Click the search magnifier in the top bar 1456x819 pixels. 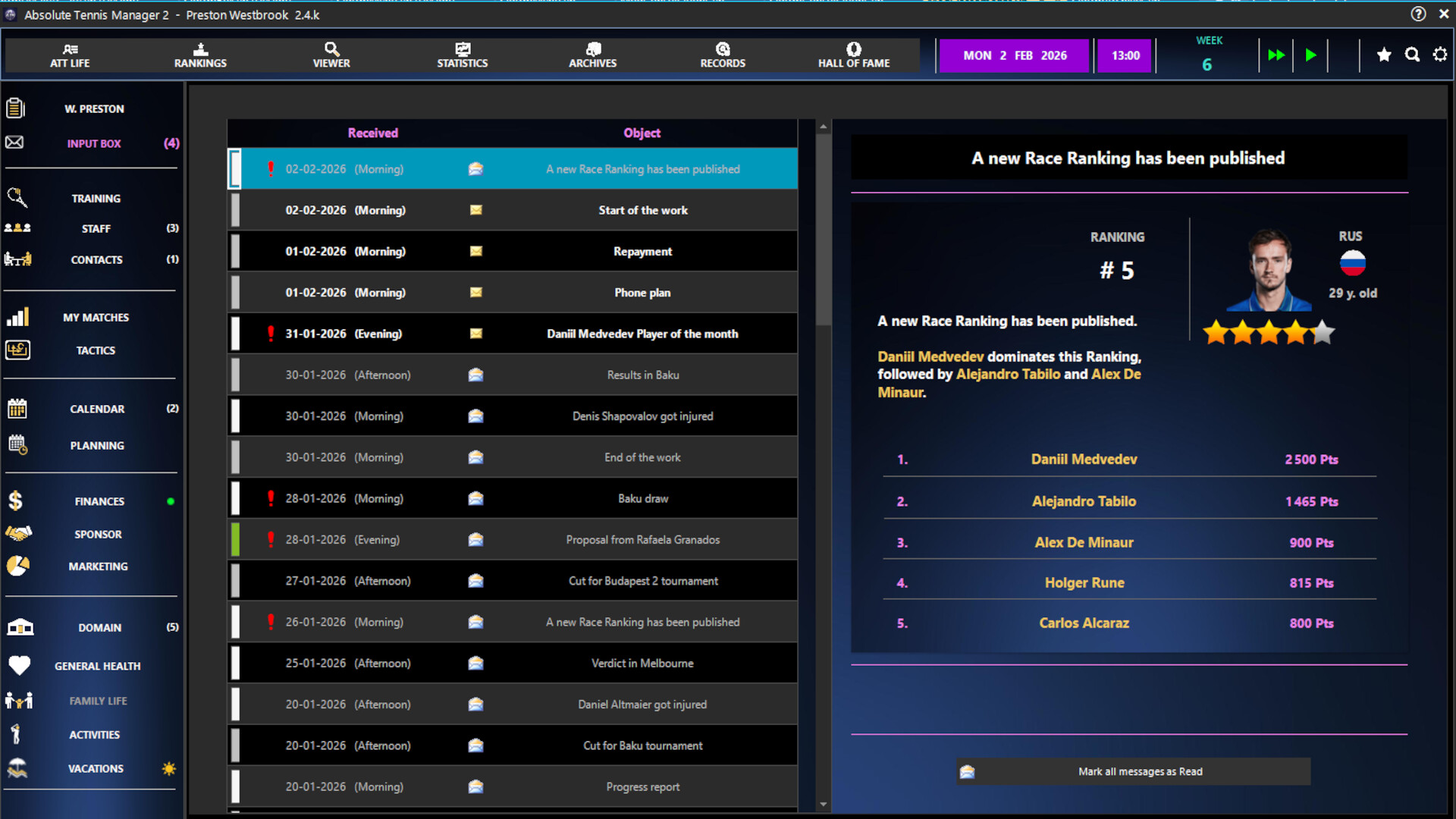(x=1412, y=55)
